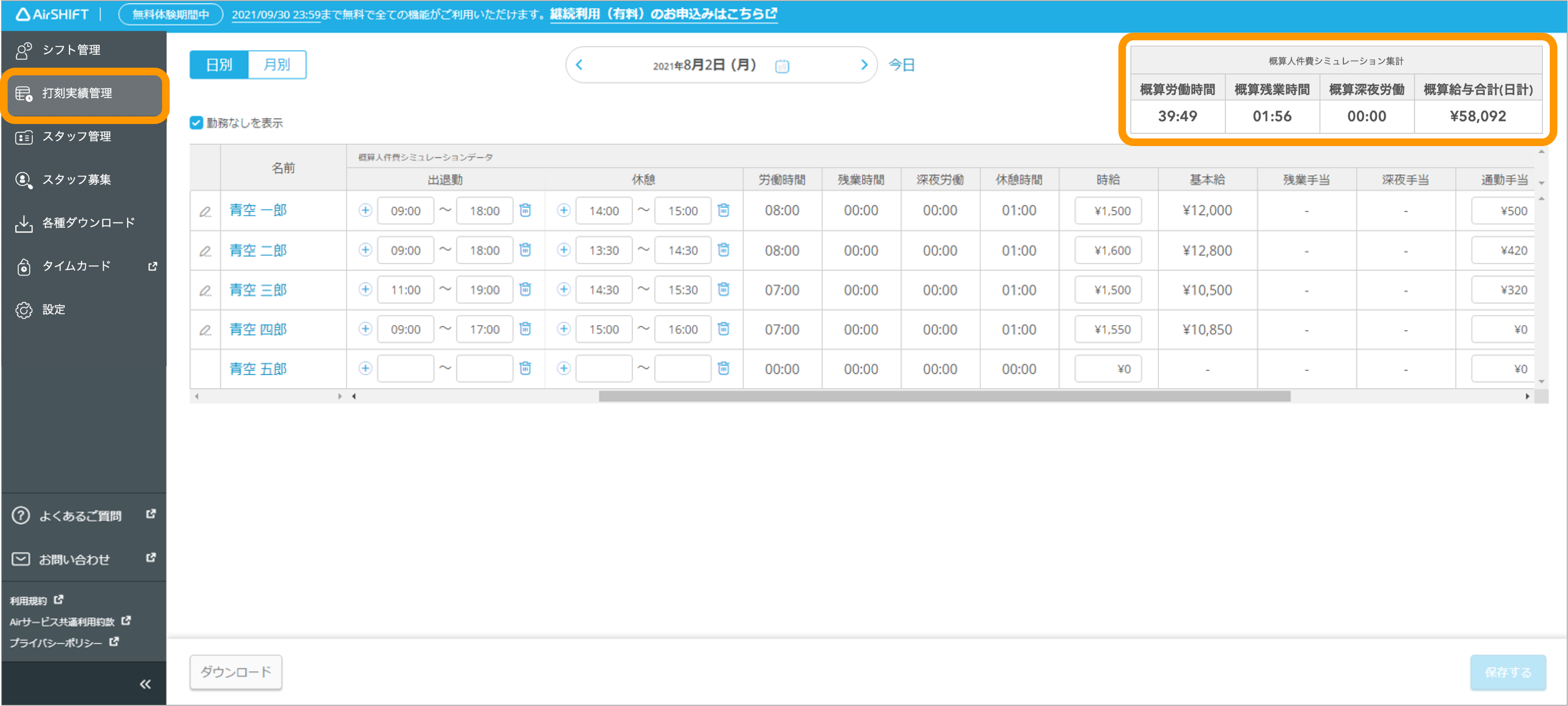Open Airサービス共通利用約款 link
Screen dimensions: 1568x706
tap(70, 622)
